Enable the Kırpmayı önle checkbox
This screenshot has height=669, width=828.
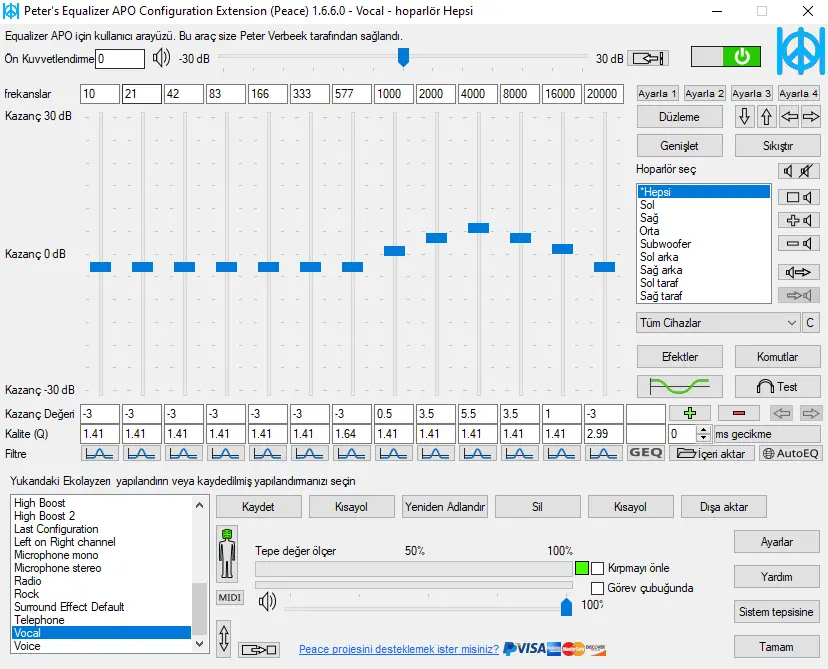pos(597,569)
